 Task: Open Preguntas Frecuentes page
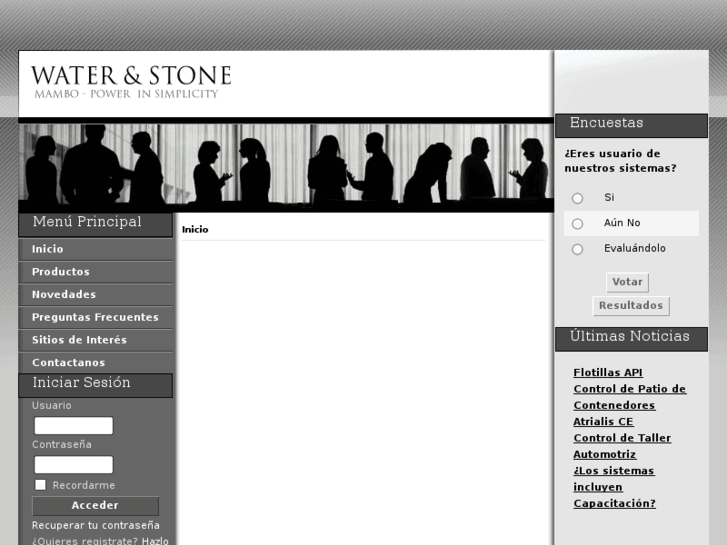pyautogui.click(x=96, y=317)
